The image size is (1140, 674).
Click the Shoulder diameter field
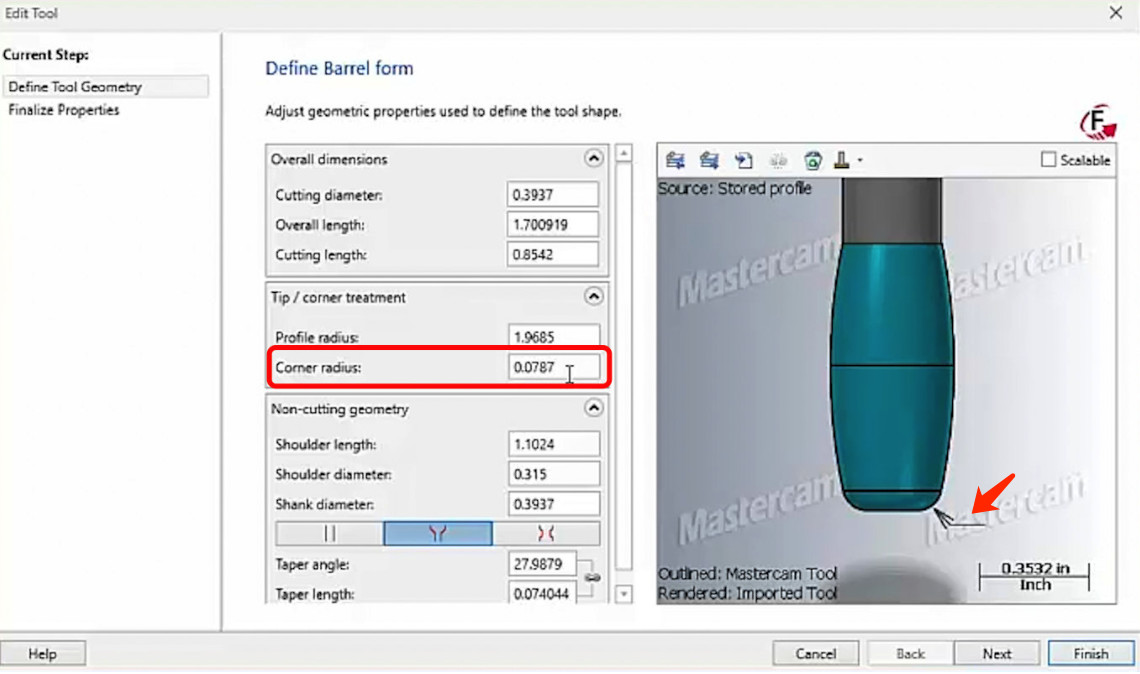click(x=554, y=474)
